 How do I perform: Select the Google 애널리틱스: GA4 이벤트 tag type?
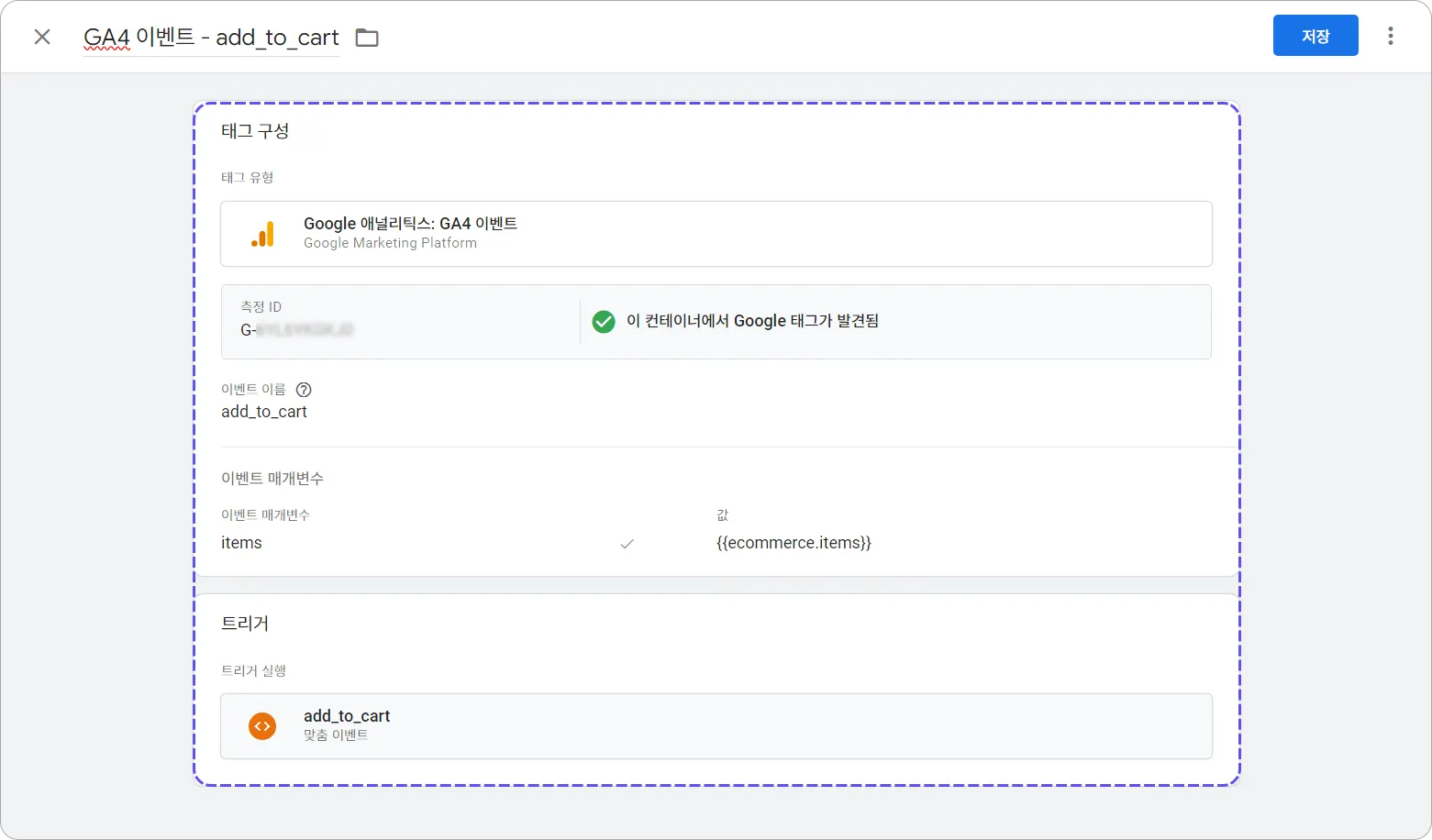point(716,234)
